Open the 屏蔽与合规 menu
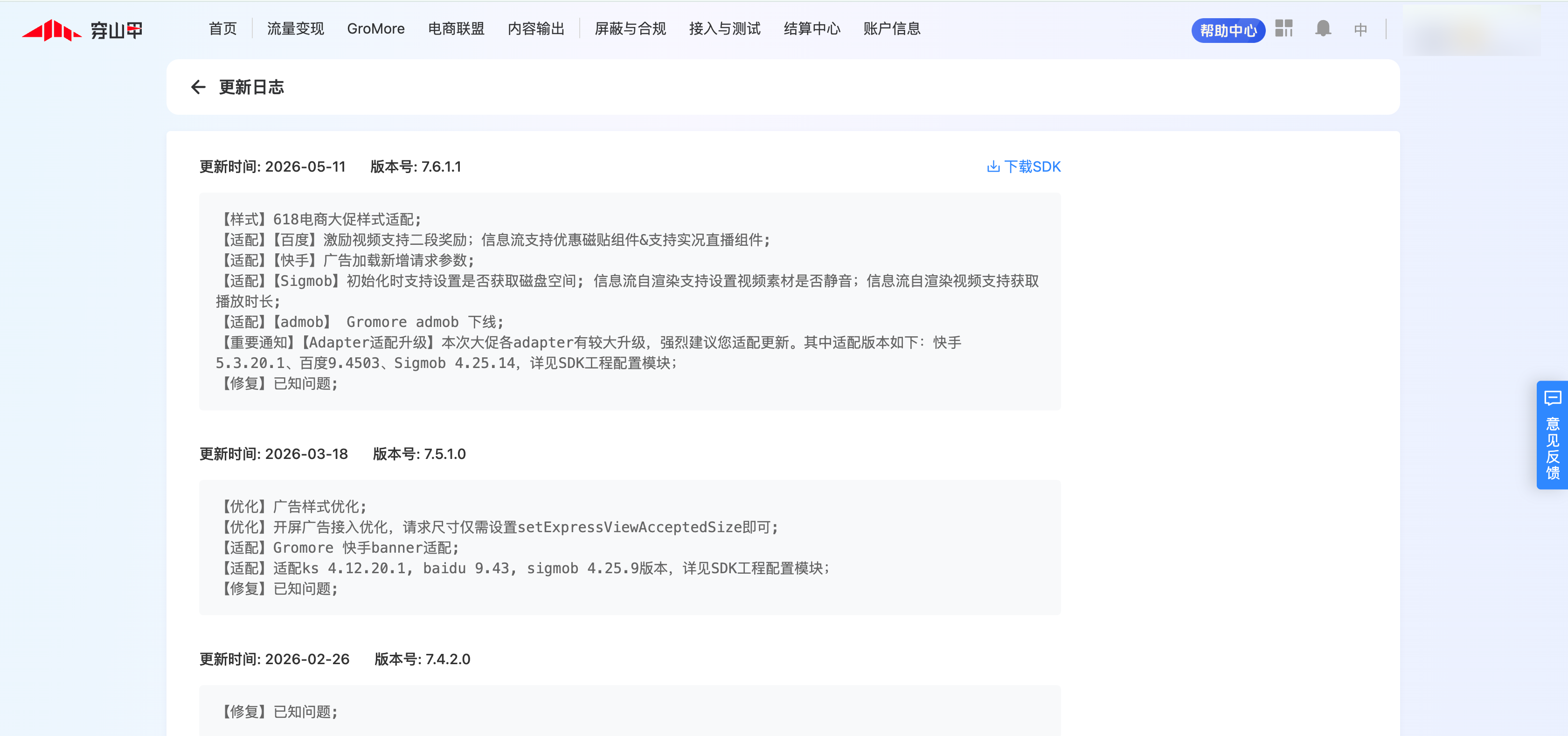This screenshot has height=736, width=1568. coord(631,28)
